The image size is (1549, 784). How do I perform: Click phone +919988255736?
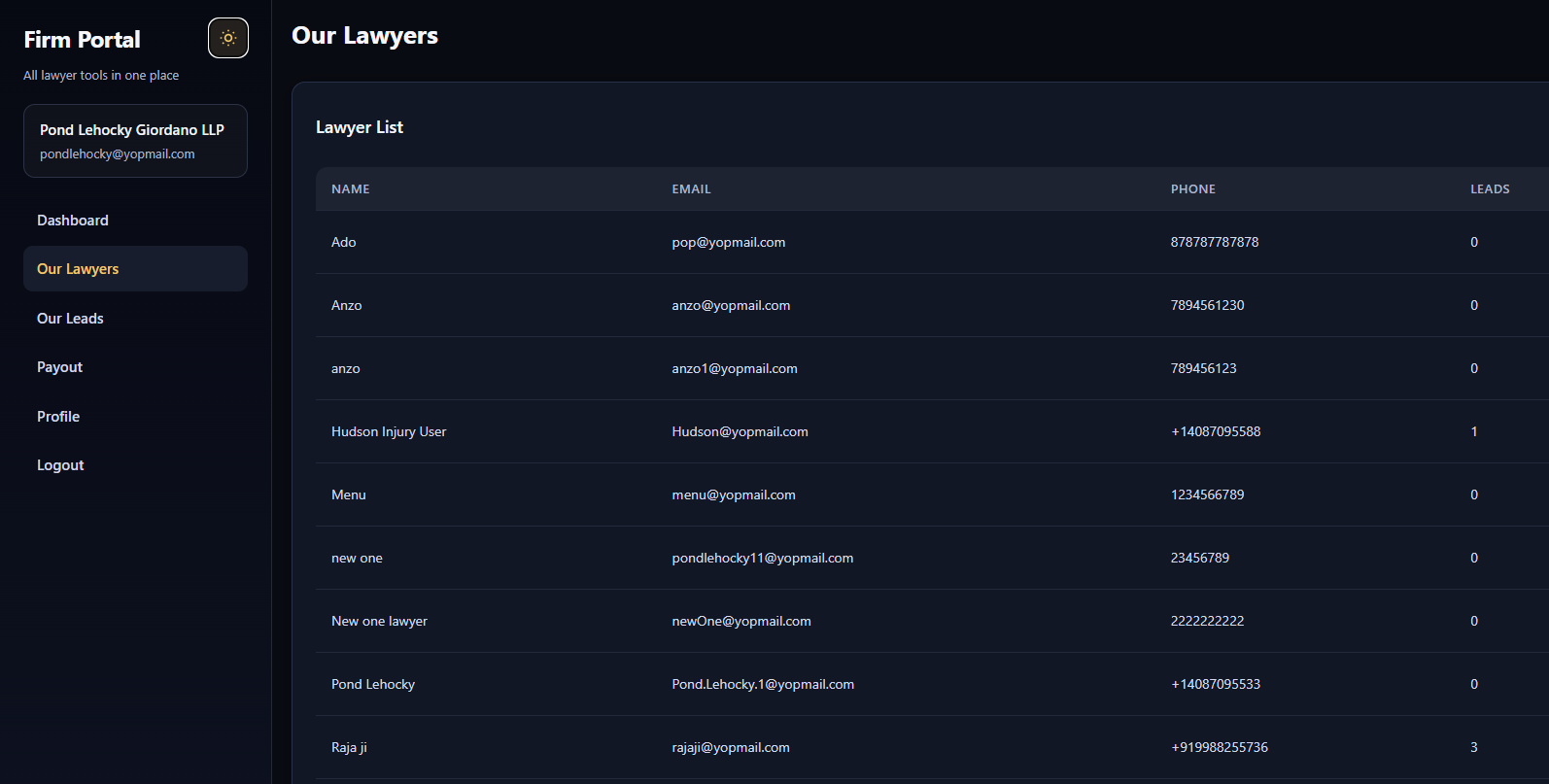1220,748
